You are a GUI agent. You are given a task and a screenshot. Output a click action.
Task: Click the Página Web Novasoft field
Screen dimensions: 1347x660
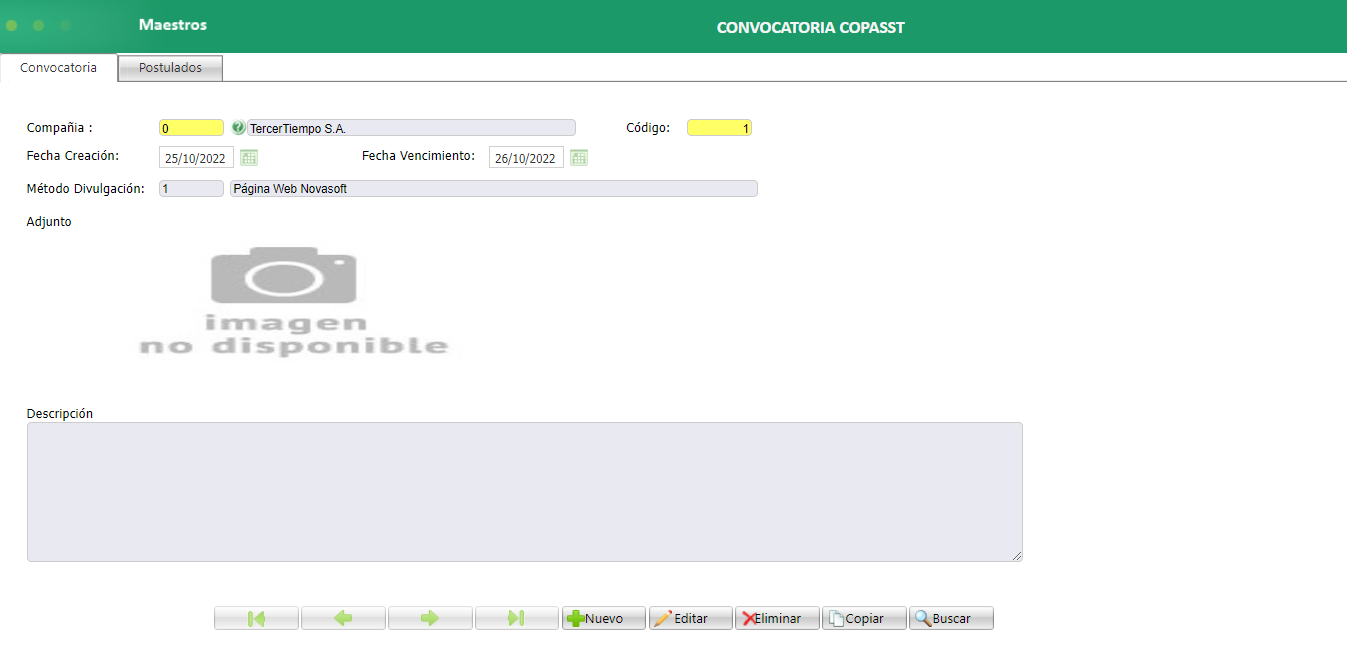point(494,189)
